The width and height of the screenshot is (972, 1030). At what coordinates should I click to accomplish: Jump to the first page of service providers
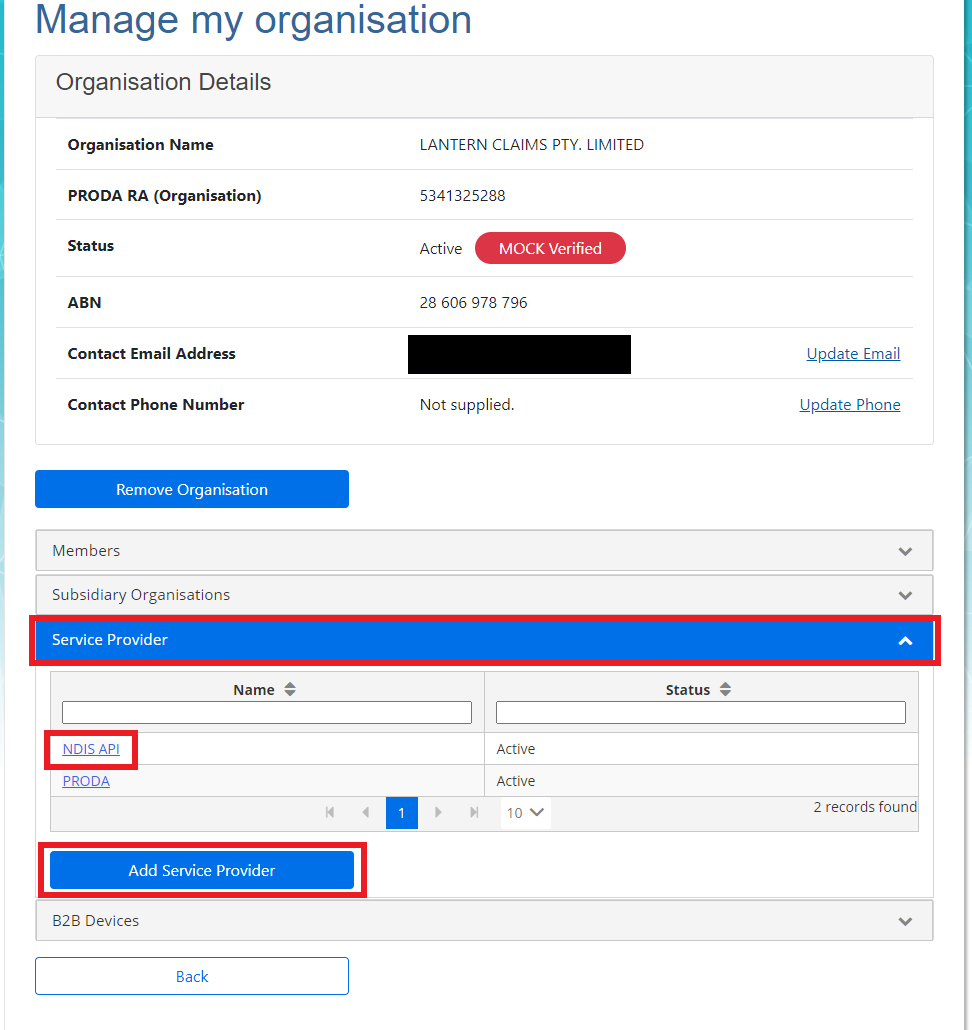tap(330, 812)
